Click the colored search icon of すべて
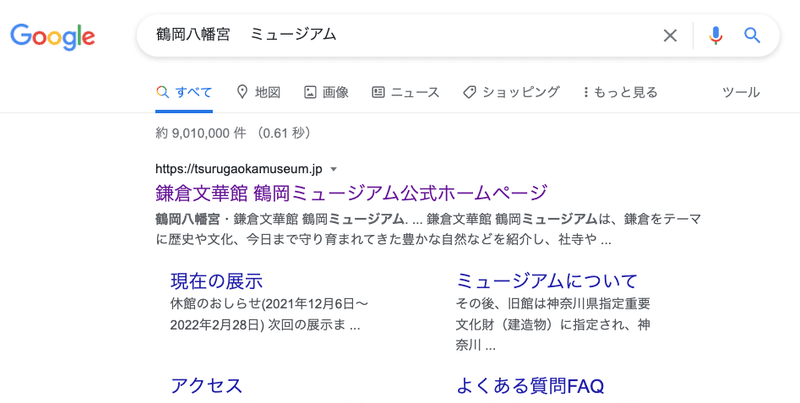This screenshot has height=403, width=800. click(x=162, y=92)
